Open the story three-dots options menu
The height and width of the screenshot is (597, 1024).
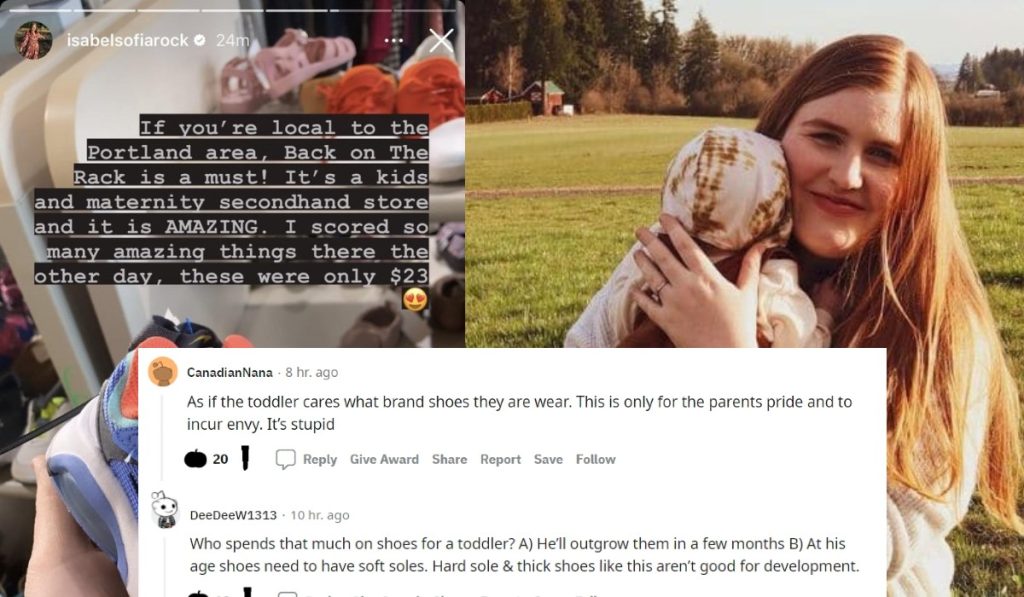click(394, 40)
